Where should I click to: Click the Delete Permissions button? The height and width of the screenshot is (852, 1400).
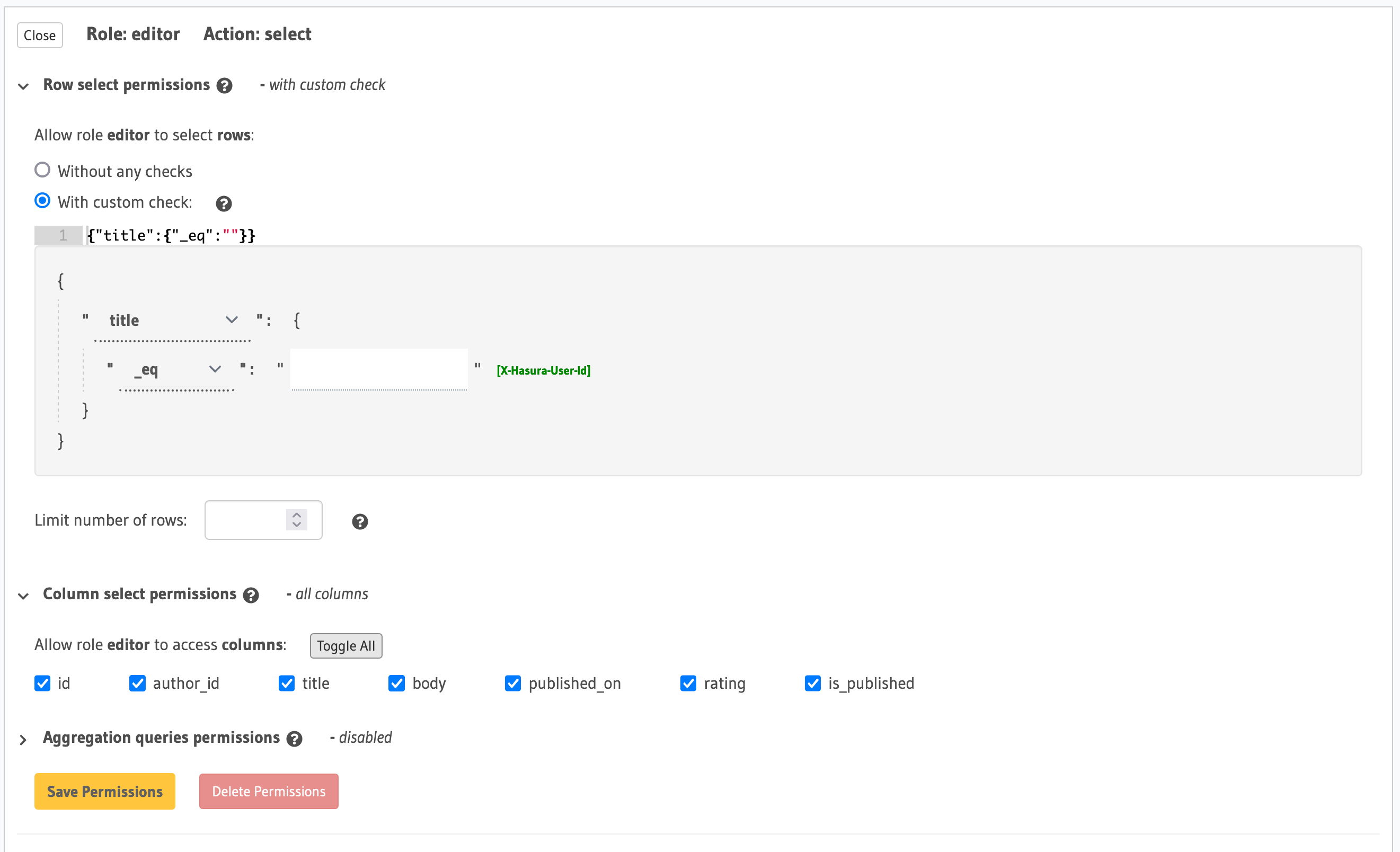[x=268, y=791]
